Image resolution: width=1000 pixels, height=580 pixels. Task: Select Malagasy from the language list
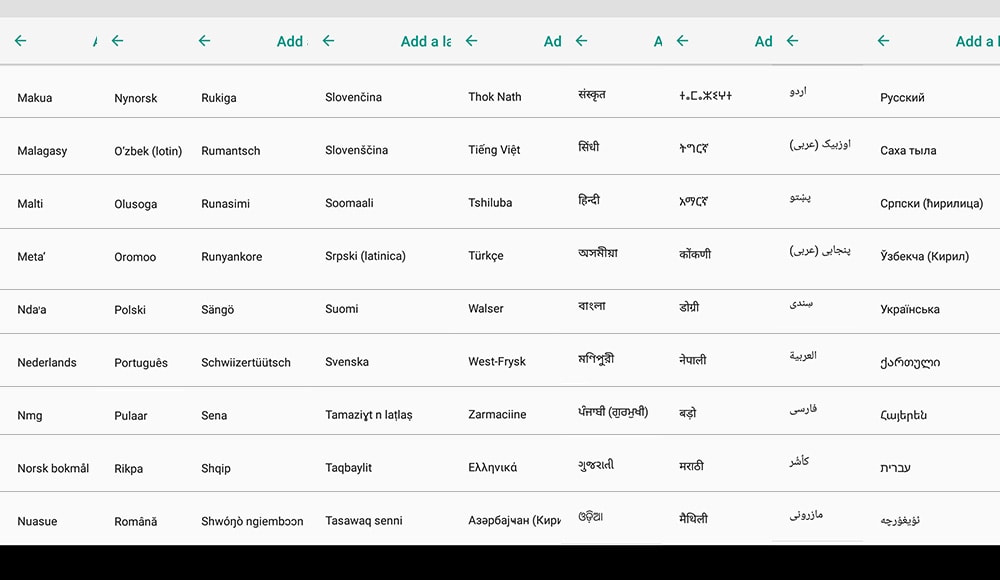(x=42, y=151)
